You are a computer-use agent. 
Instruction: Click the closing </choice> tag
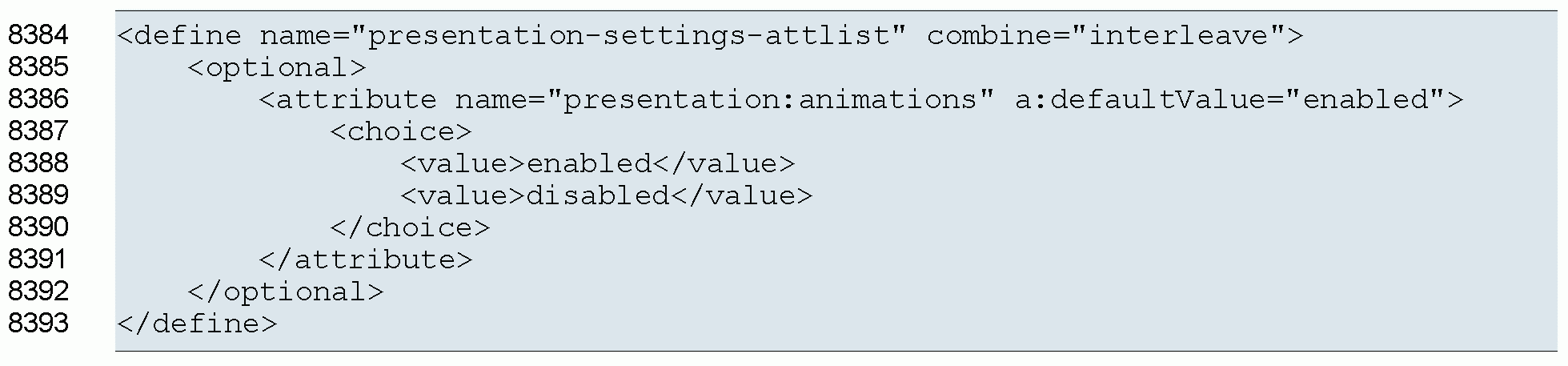[410, 228]
